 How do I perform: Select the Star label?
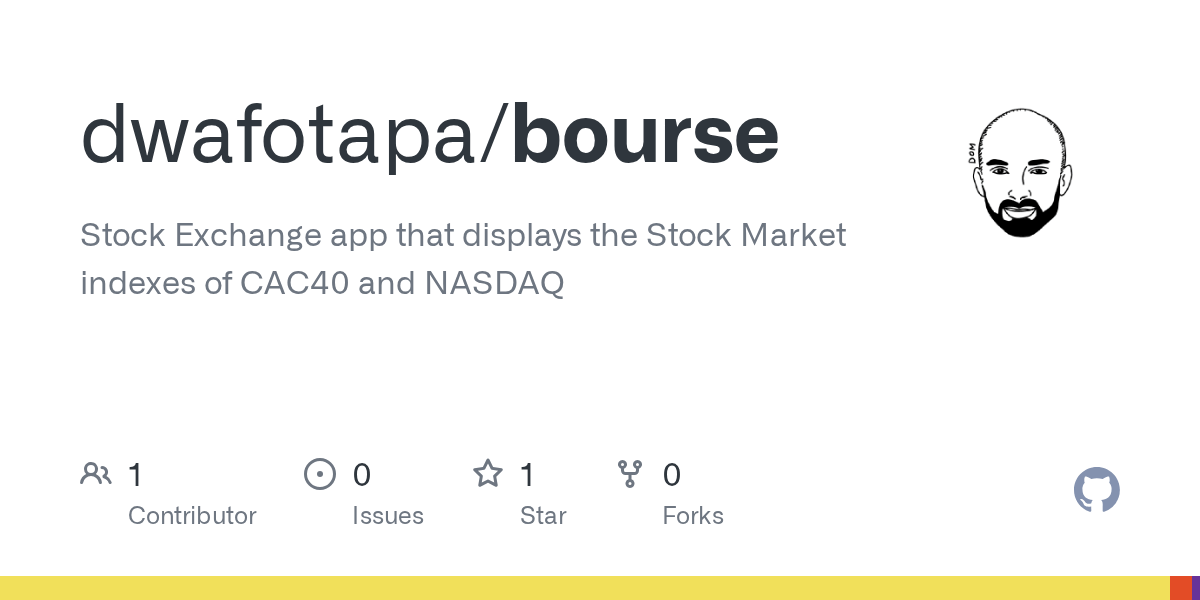[543, 516]
